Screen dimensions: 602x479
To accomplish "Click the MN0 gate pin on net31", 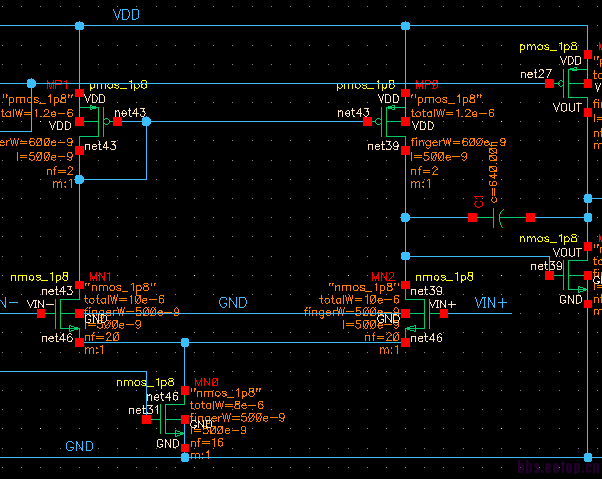I will (146, 420).
